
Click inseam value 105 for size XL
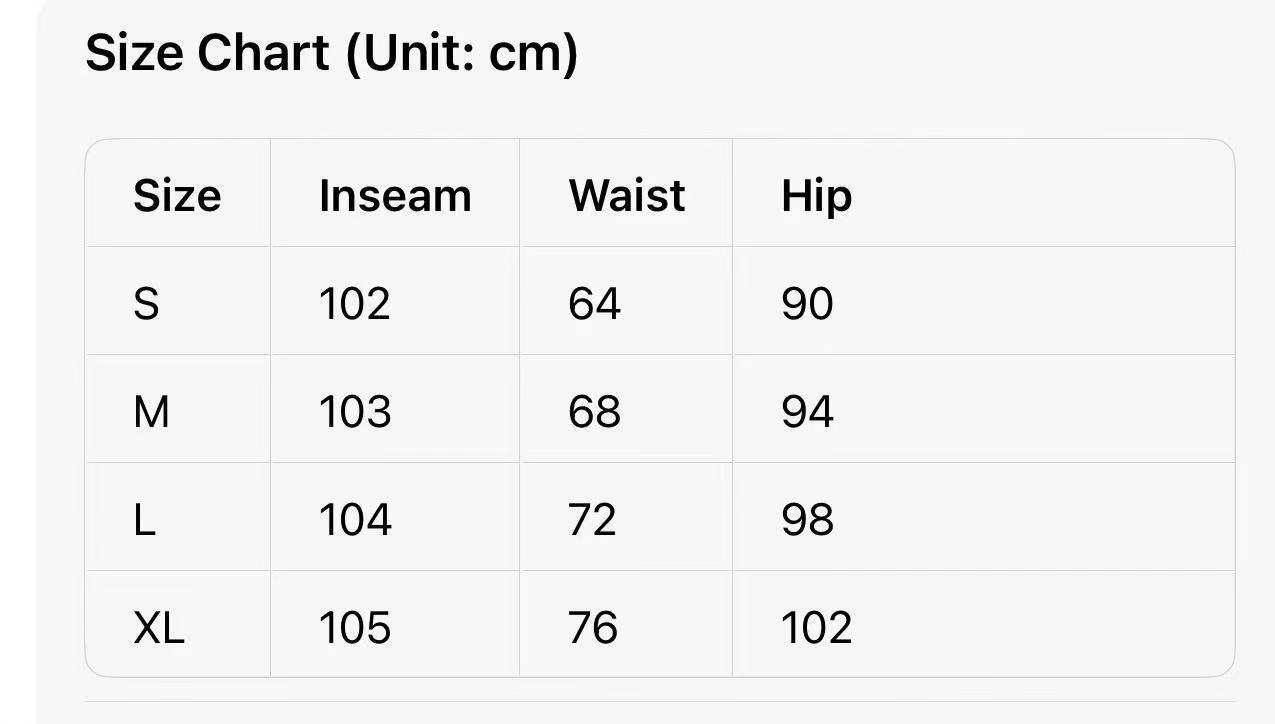pos(354,627)
